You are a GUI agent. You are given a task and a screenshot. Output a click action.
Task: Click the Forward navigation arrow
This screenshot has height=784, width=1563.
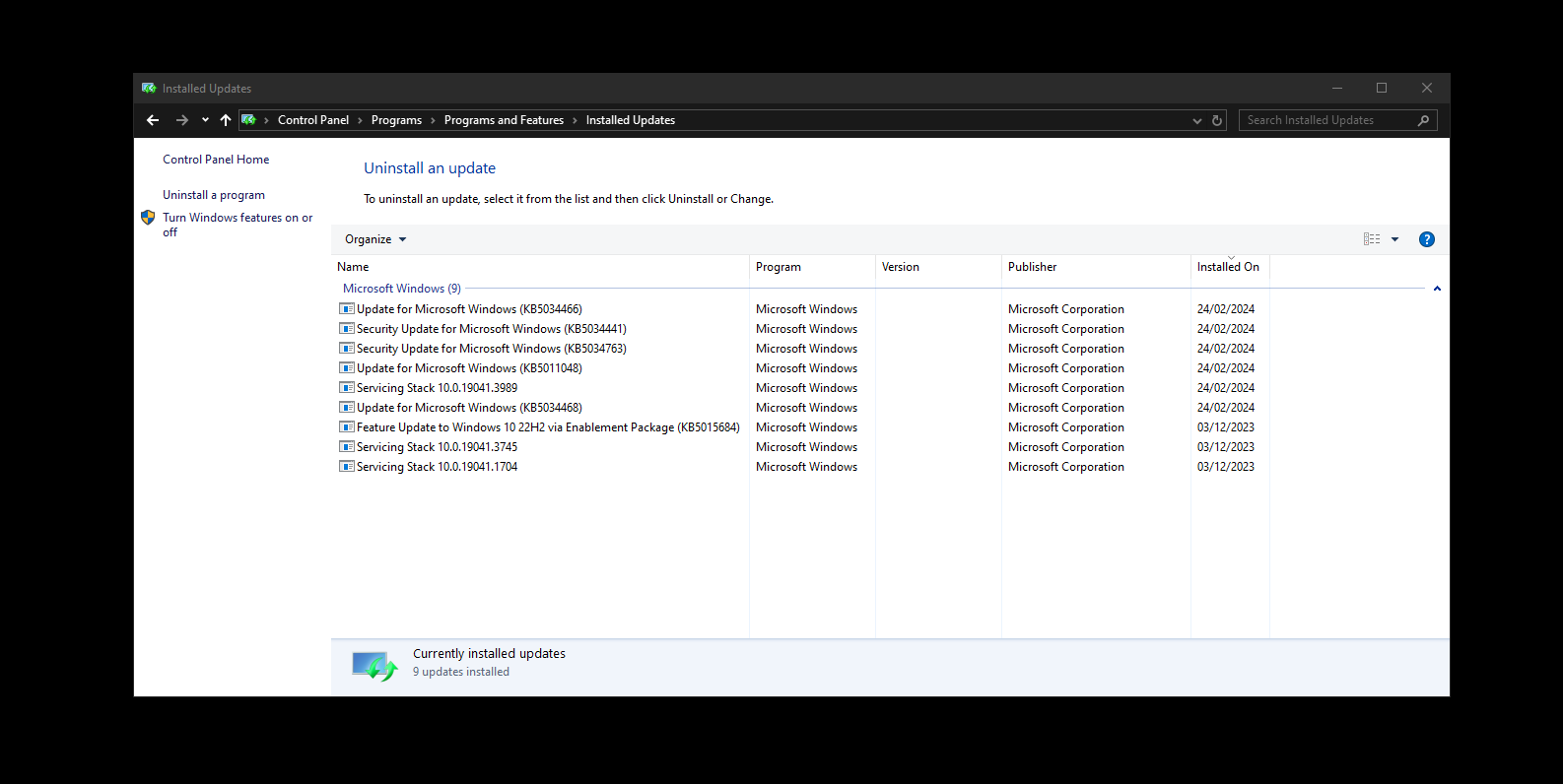181,120
